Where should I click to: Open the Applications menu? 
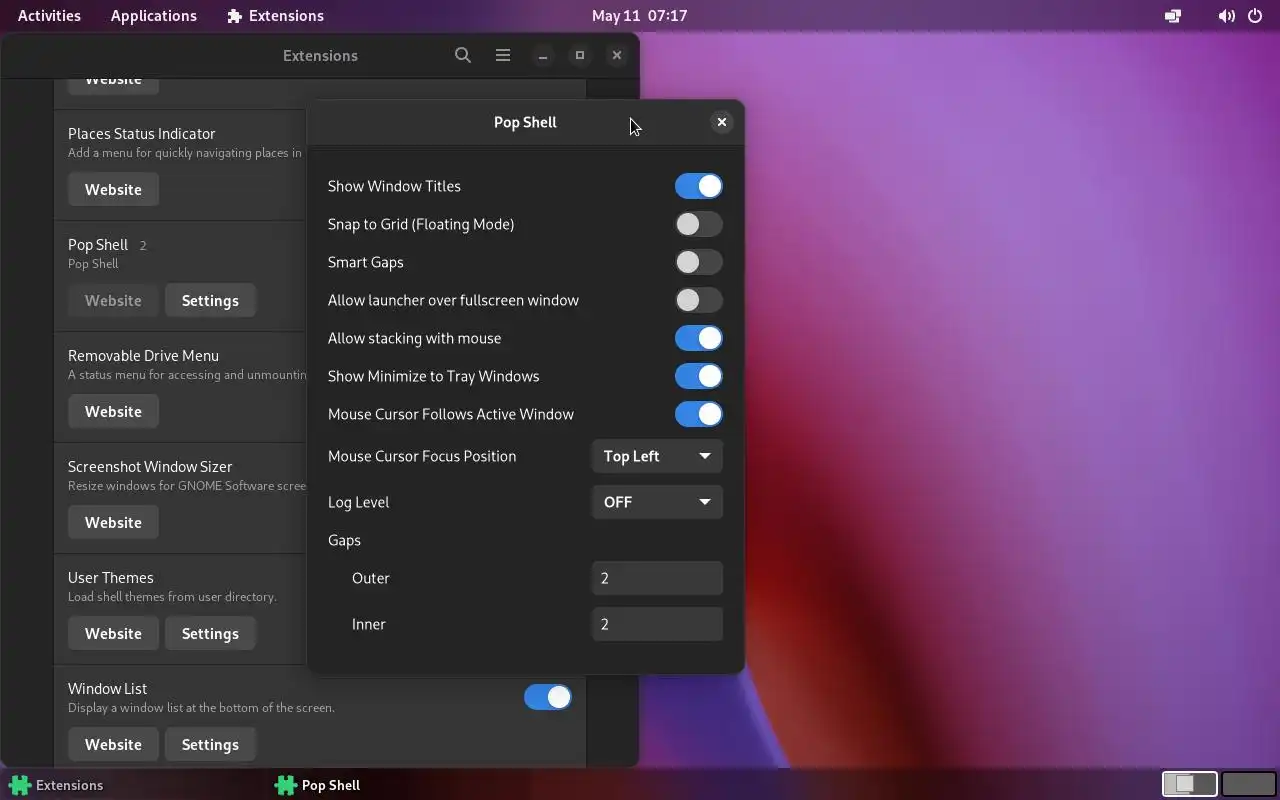(154, 16)
